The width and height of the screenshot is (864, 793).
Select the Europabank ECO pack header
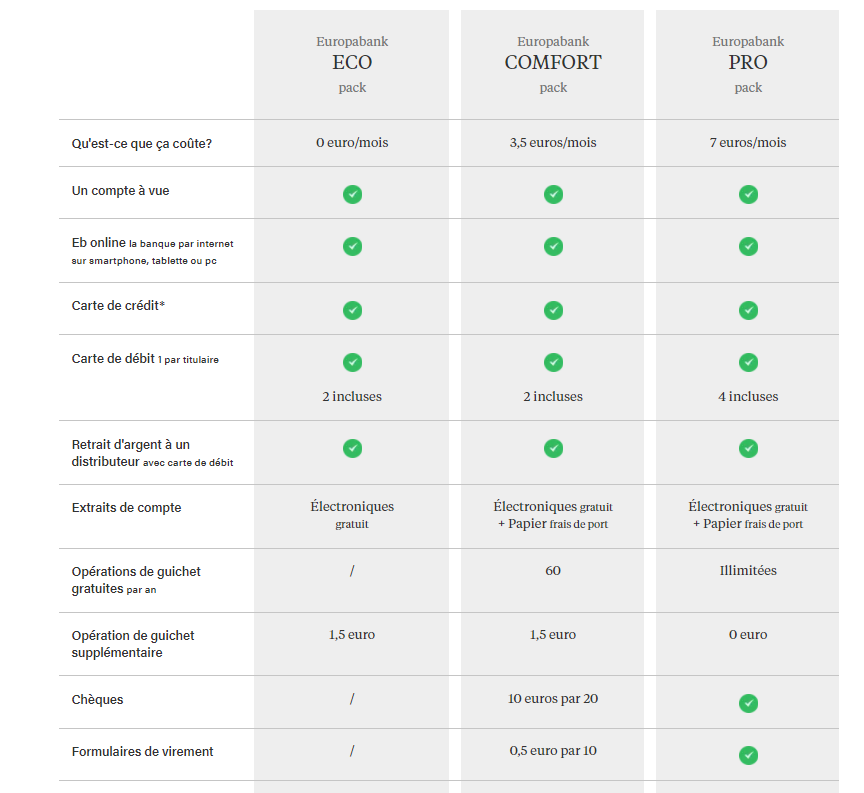352,63
